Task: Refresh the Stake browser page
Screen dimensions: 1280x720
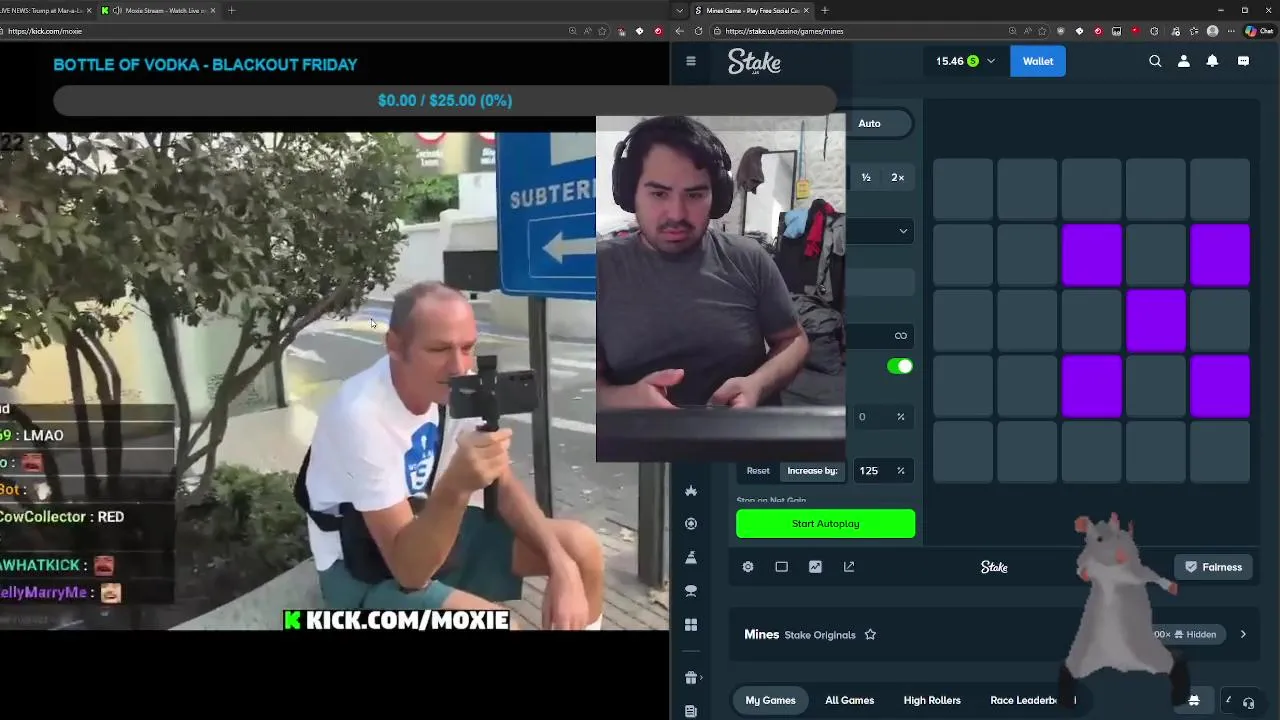Action: pyautogui.click(x=698, y=31)
